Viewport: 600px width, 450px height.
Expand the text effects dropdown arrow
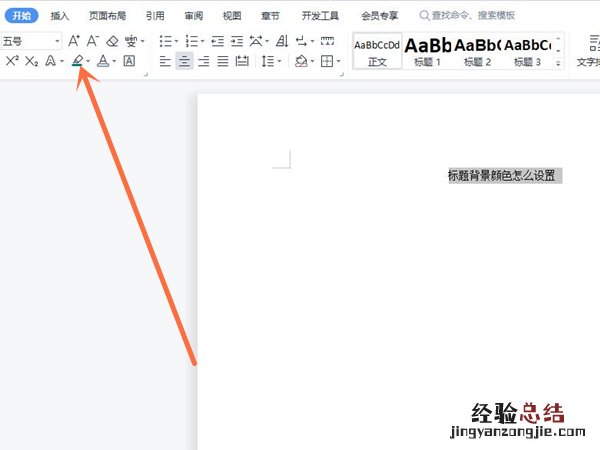coord(62,61)
